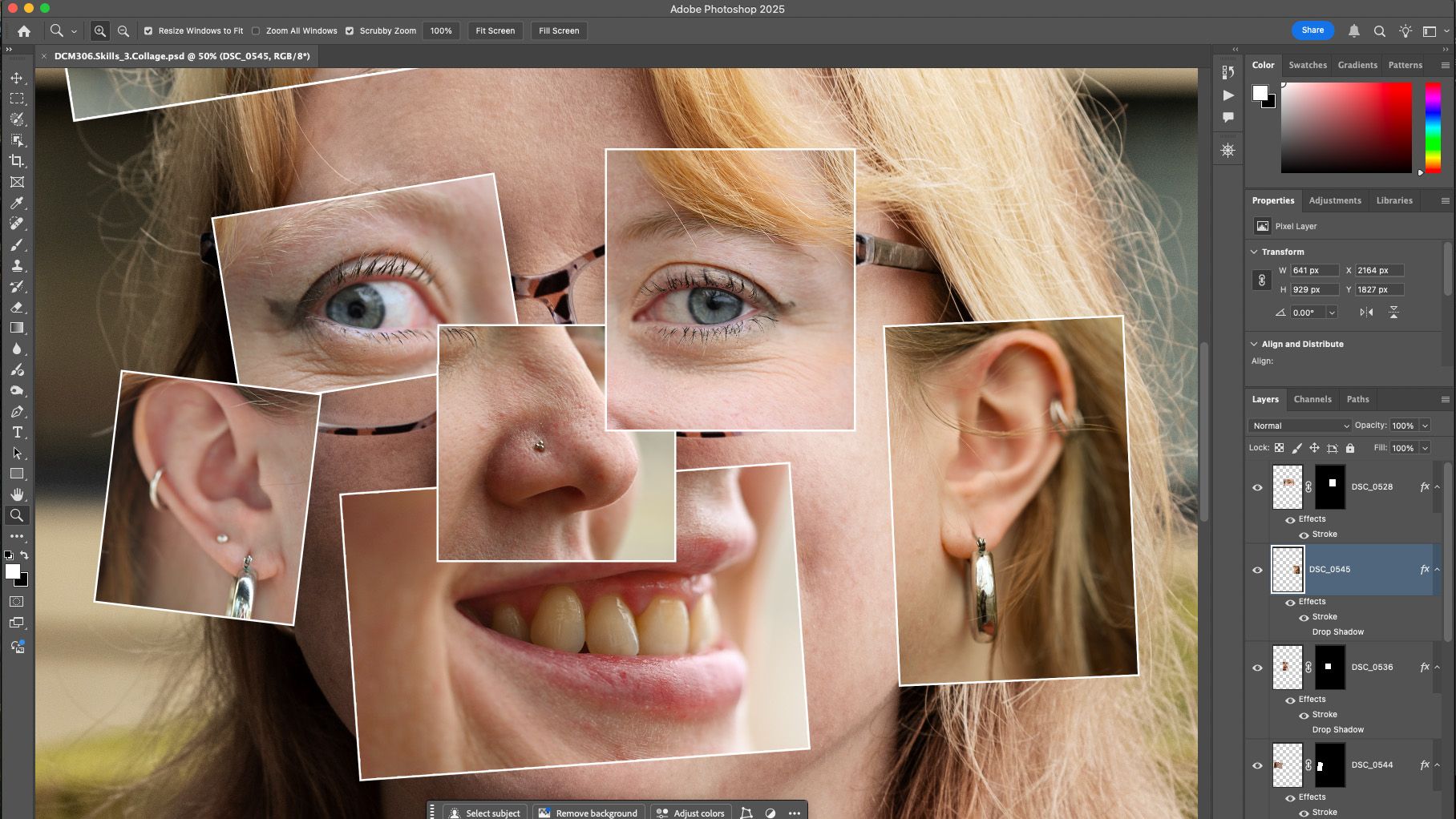Flip horizontal in Transform properties

(1366, 313)
